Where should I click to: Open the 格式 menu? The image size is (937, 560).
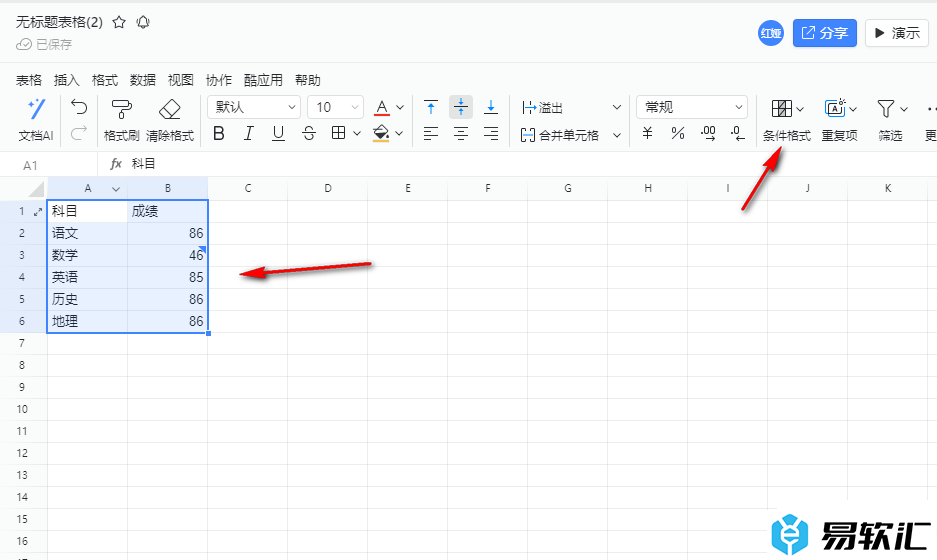tap(105, 80)
